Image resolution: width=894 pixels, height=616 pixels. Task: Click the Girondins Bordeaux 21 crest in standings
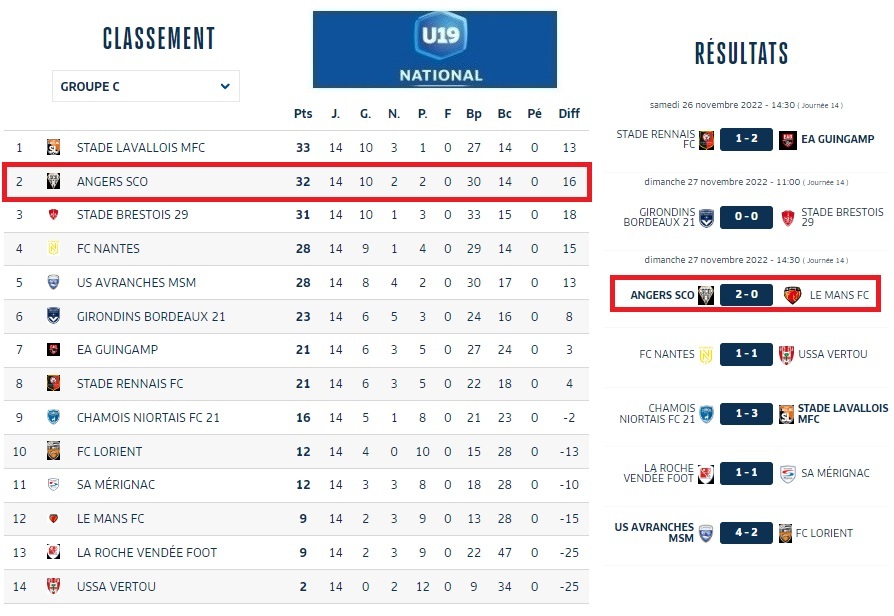pyautogui.click(x=54, y=316)
